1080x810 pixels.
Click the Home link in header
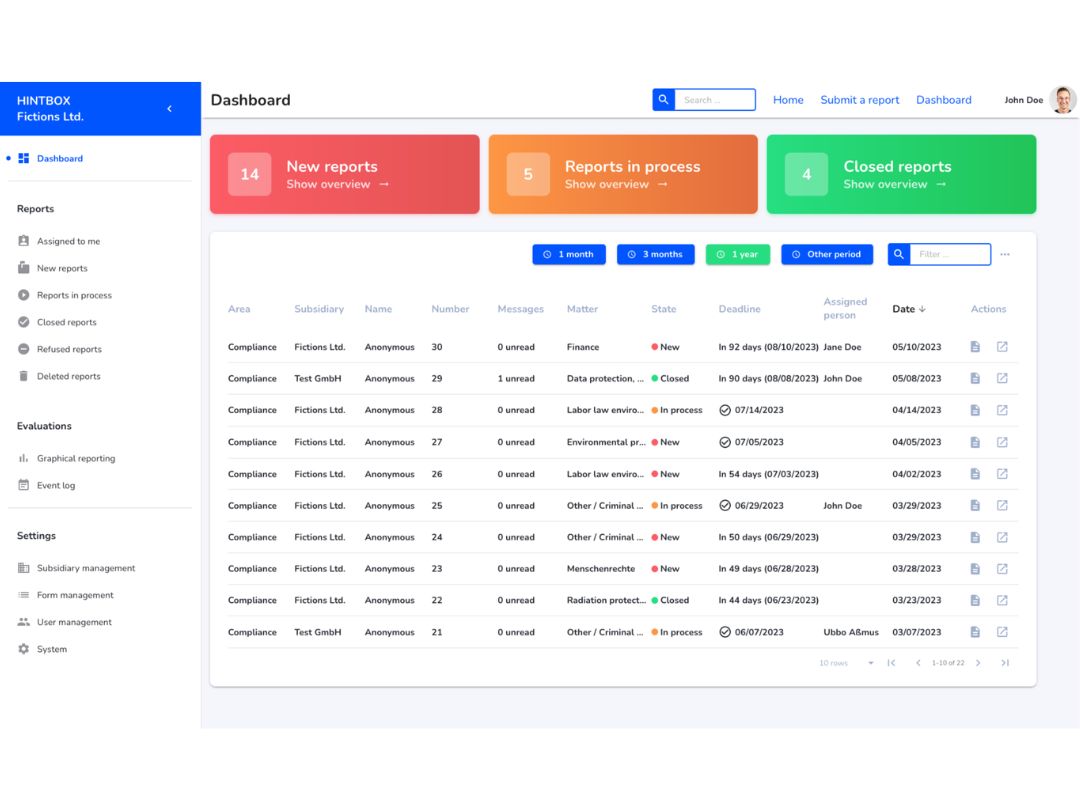(x=788, y=100)
